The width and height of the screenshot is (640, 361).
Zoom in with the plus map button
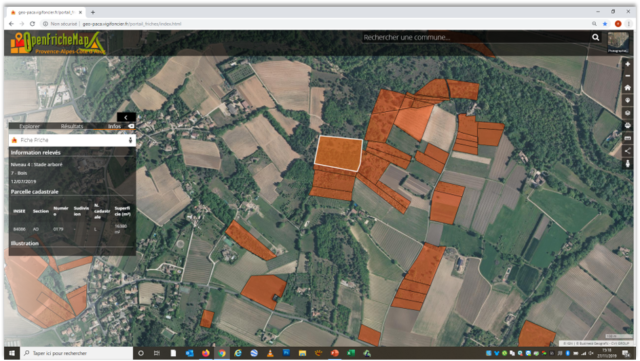point(628,64)
